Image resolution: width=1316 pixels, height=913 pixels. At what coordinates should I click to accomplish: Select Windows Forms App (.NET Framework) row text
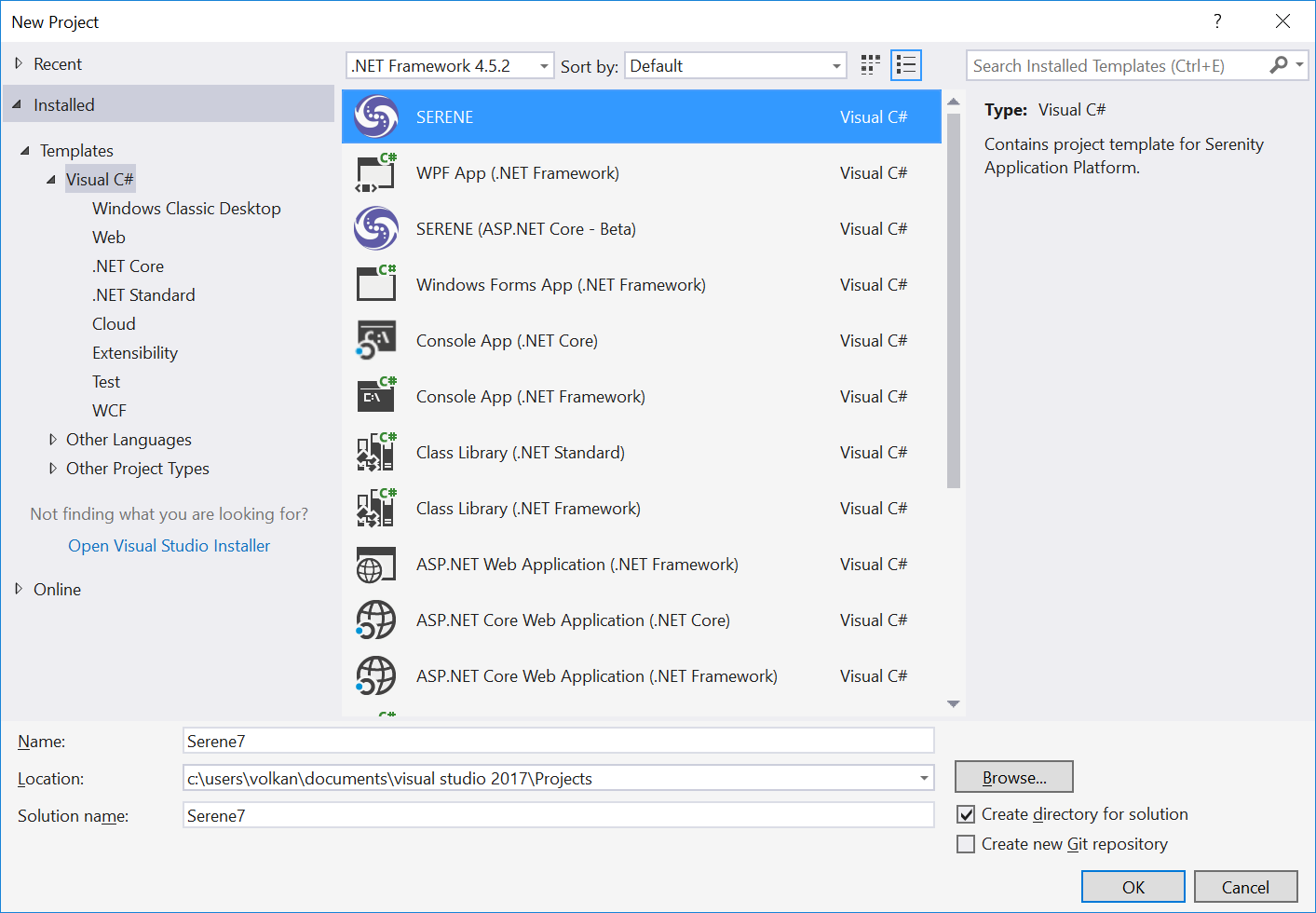coord(561,285)
